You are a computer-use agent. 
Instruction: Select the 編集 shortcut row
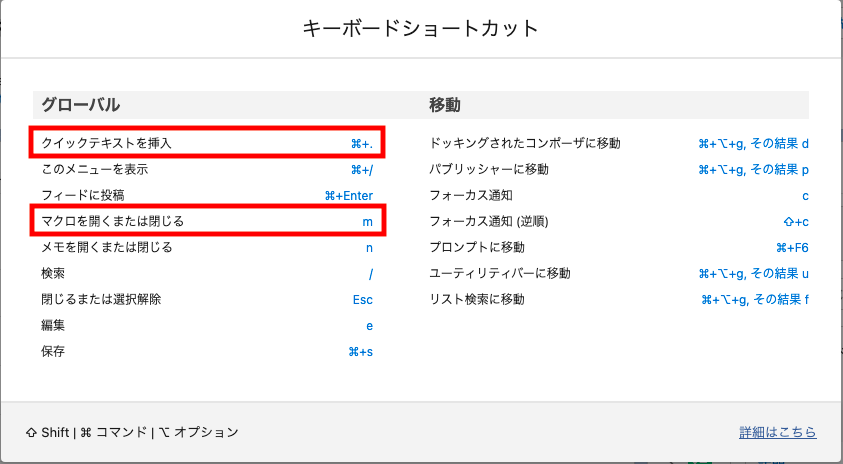207,325
